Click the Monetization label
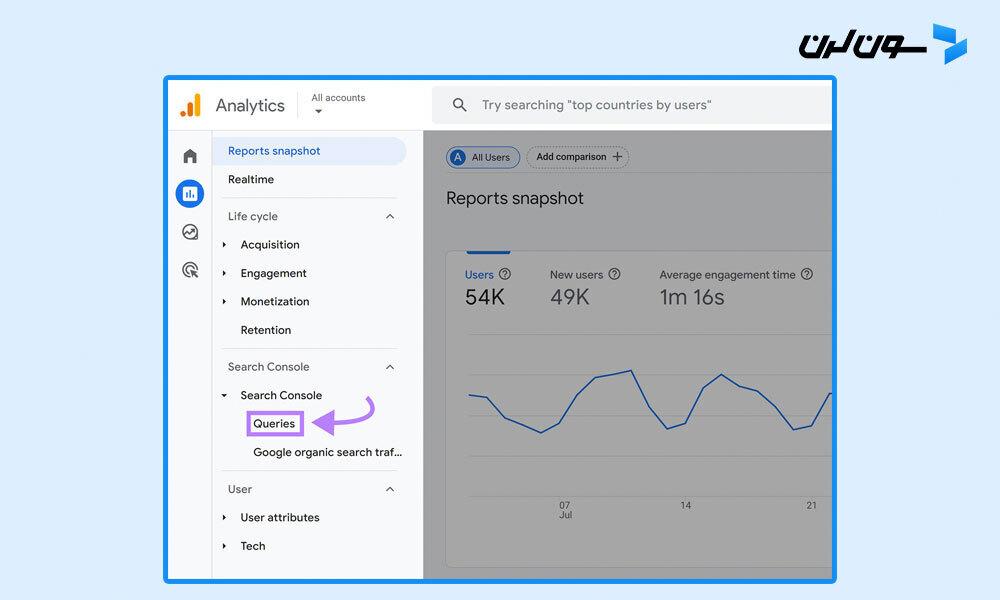This screenshot has height=600, width=1000. 275,302
